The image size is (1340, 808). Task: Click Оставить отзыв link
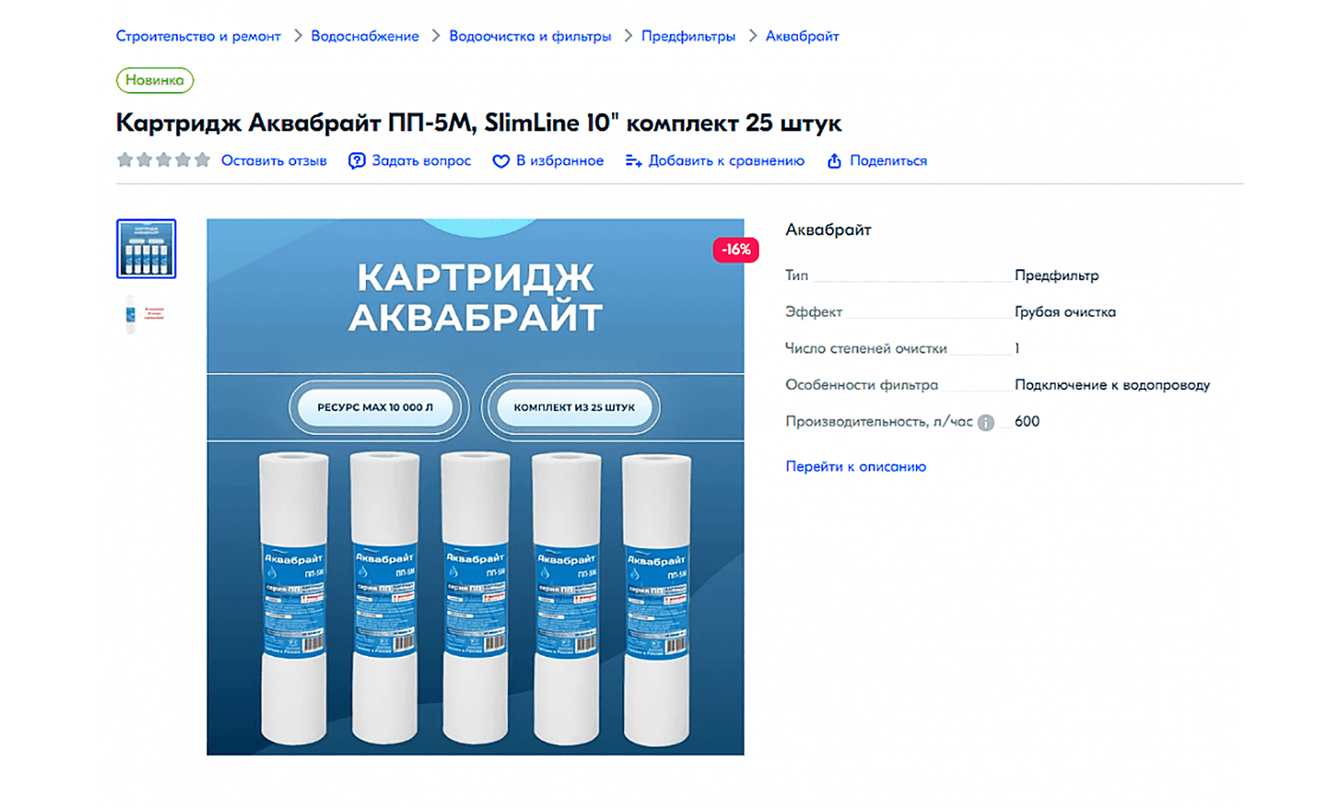[x=274, y=161]
